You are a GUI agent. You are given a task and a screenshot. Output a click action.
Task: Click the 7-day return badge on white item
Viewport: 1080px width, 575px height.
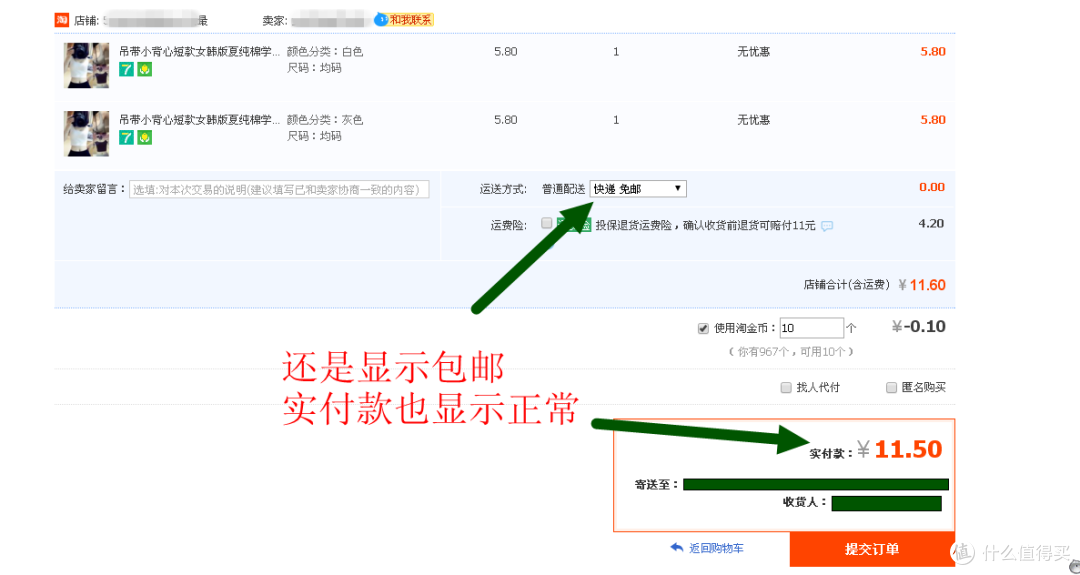pos(126,69)
